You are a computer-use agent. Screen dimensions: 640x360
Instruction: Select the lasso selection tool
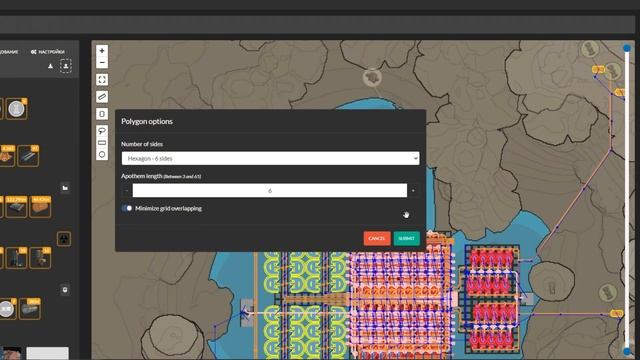click(x=102, y=131)
